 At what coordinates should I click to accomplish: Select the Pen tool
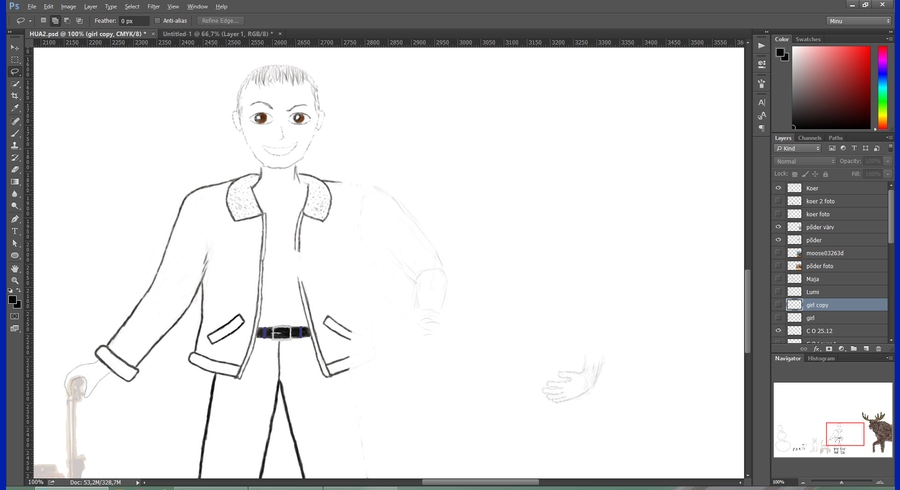(x=15, y=219)
